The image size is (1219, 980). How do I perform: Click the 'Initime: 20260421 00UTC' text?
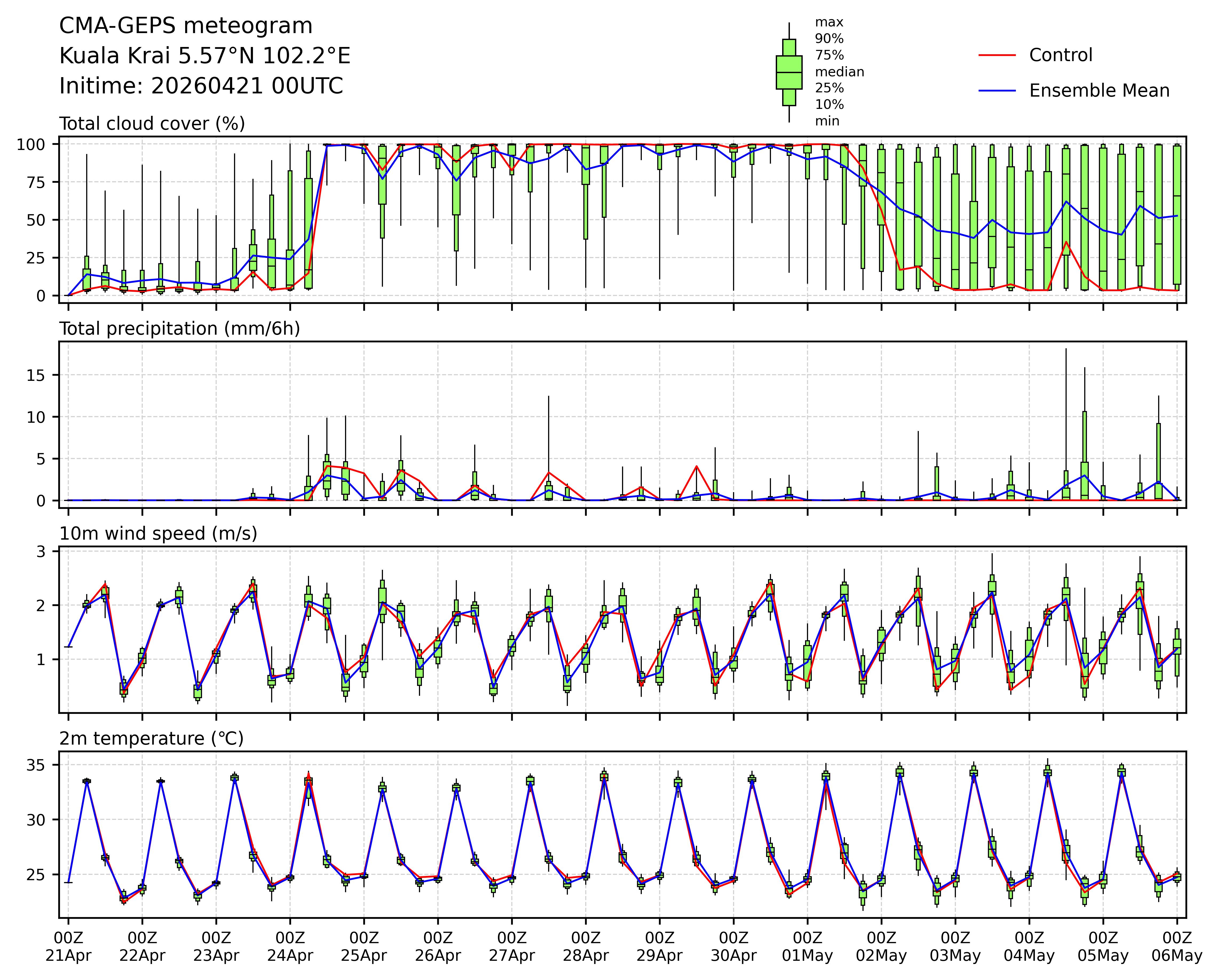[201, 86]
